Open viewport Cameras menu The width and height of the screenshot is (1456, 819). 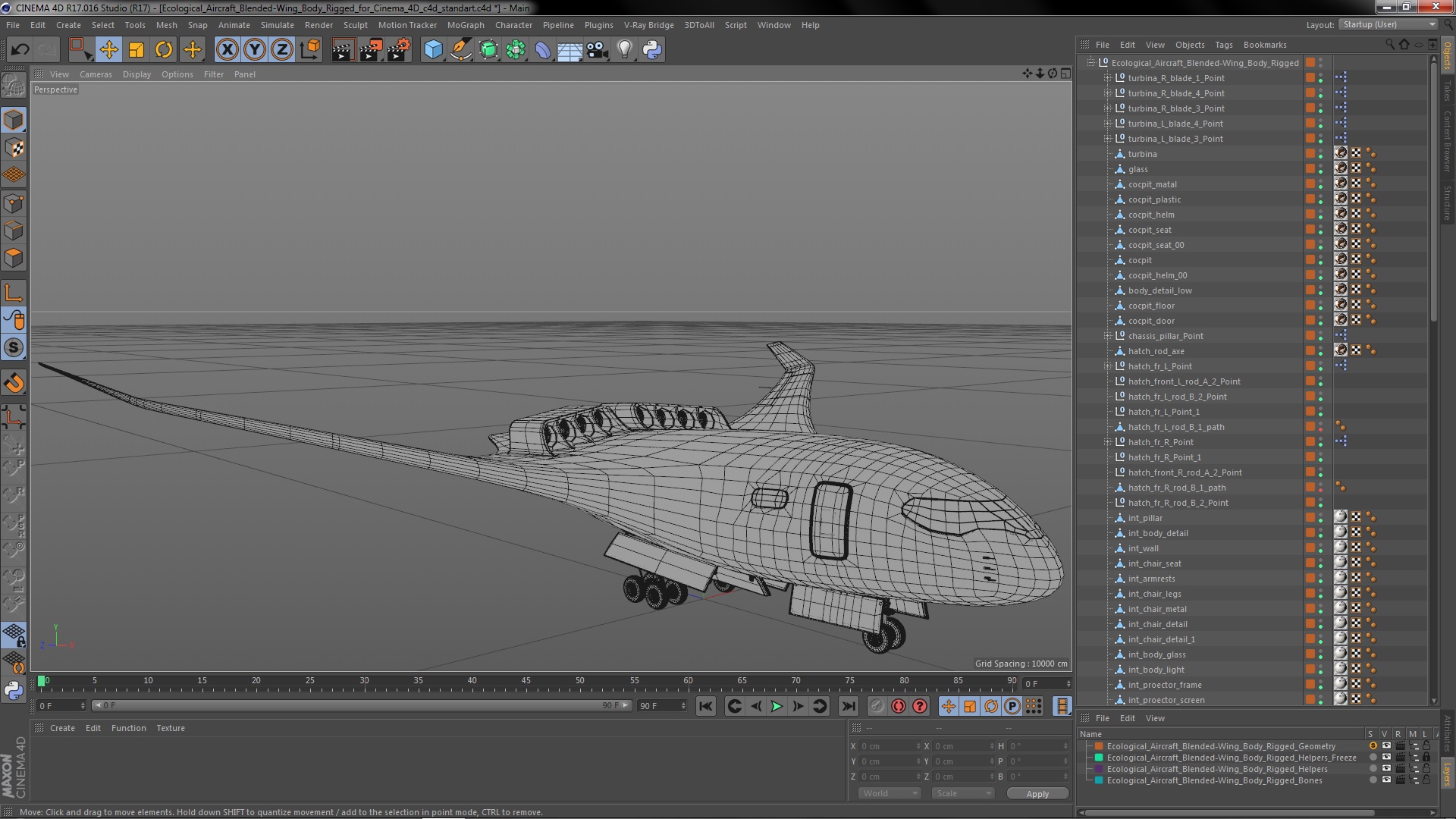point(96,74)
